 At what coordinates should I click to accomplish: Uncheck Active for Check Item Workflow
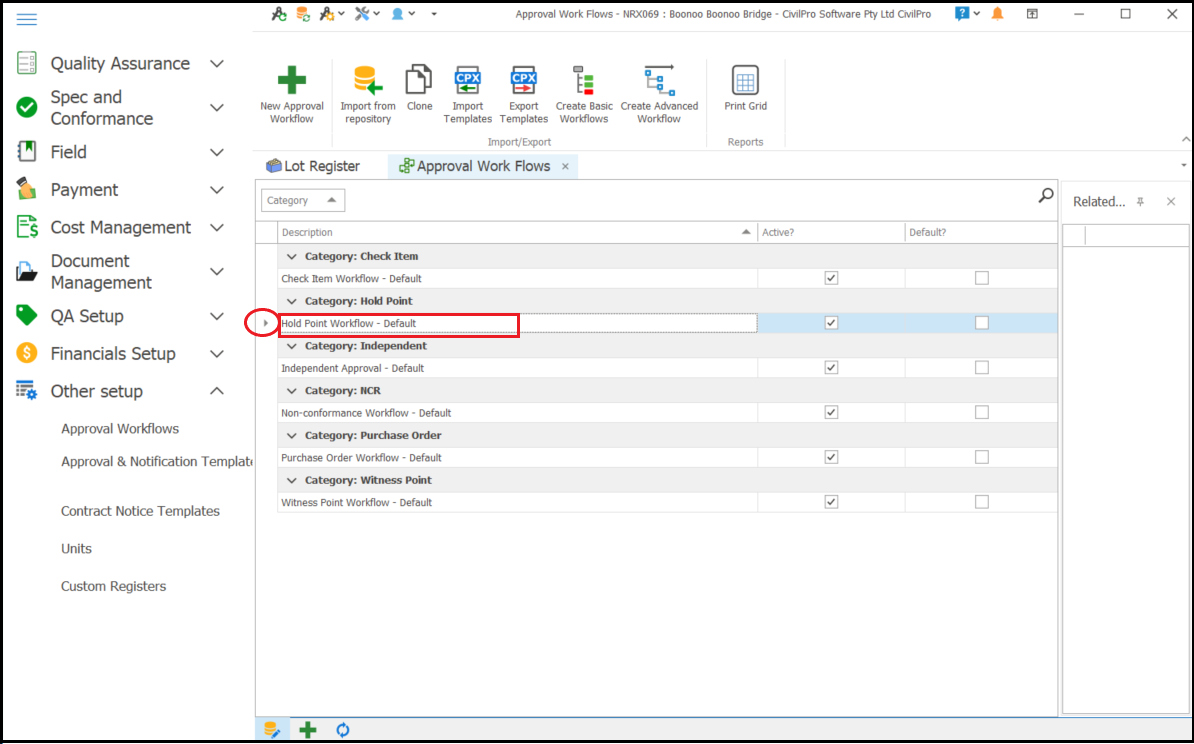[x=831, y=278]
